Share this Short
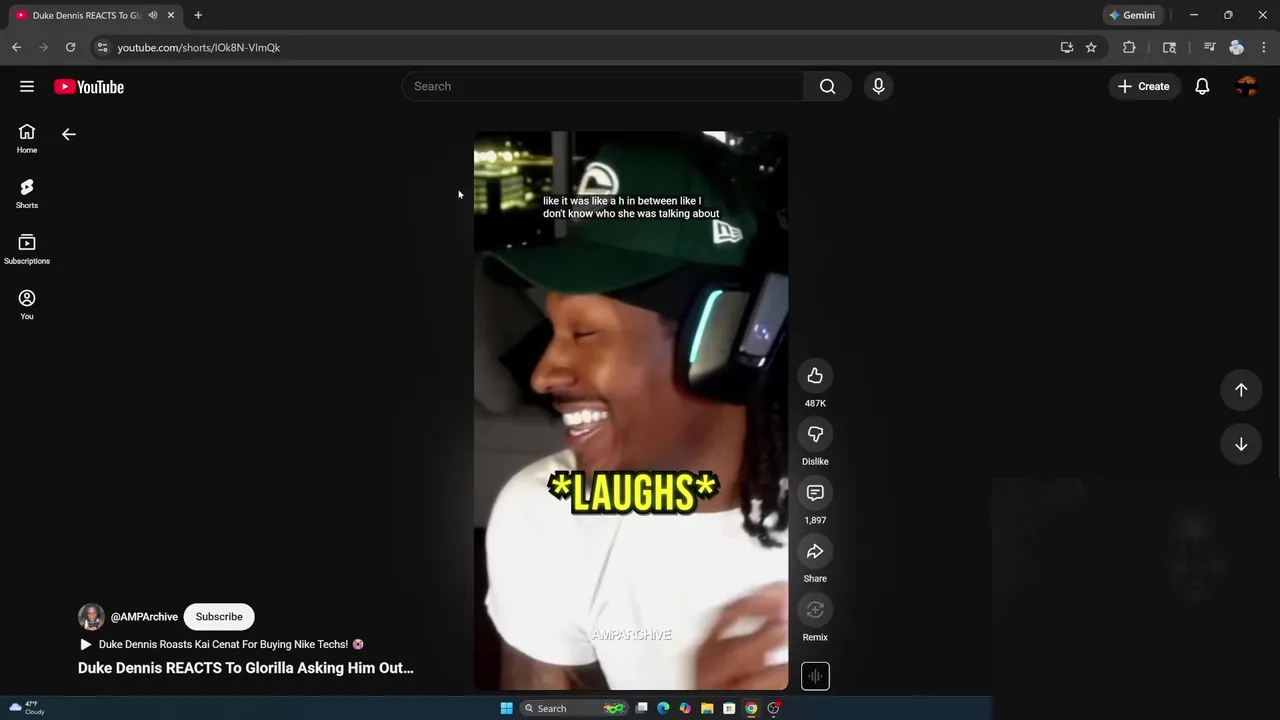The width and height of the screenshot is (1280, 720). click(815, 551)
